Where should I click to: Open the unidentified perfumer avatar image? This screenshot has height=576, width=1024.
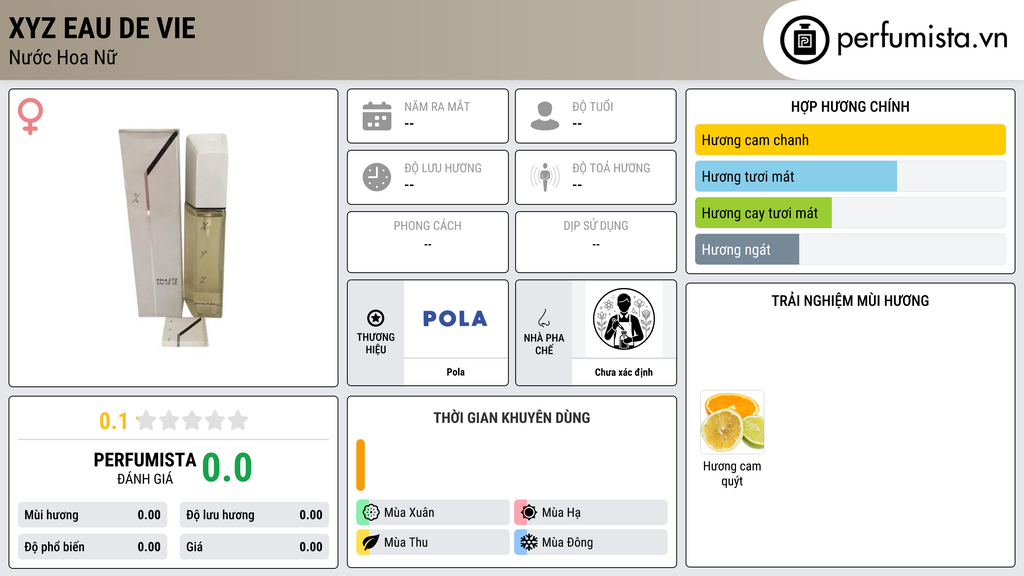(624, 319)
